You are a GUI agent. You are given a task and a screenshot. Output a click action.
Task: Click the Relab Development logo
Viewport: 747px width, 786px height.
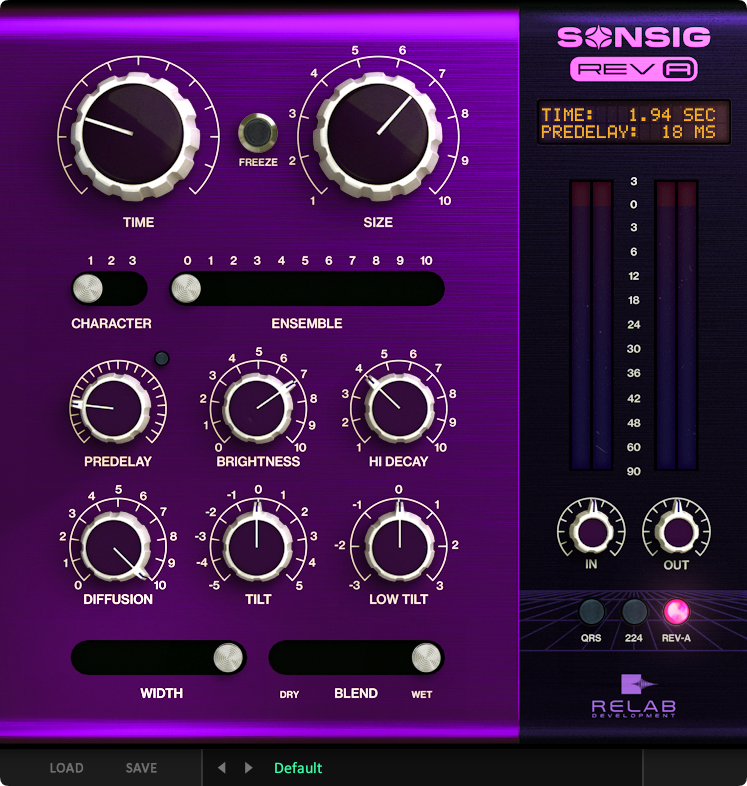coord(634,696)
